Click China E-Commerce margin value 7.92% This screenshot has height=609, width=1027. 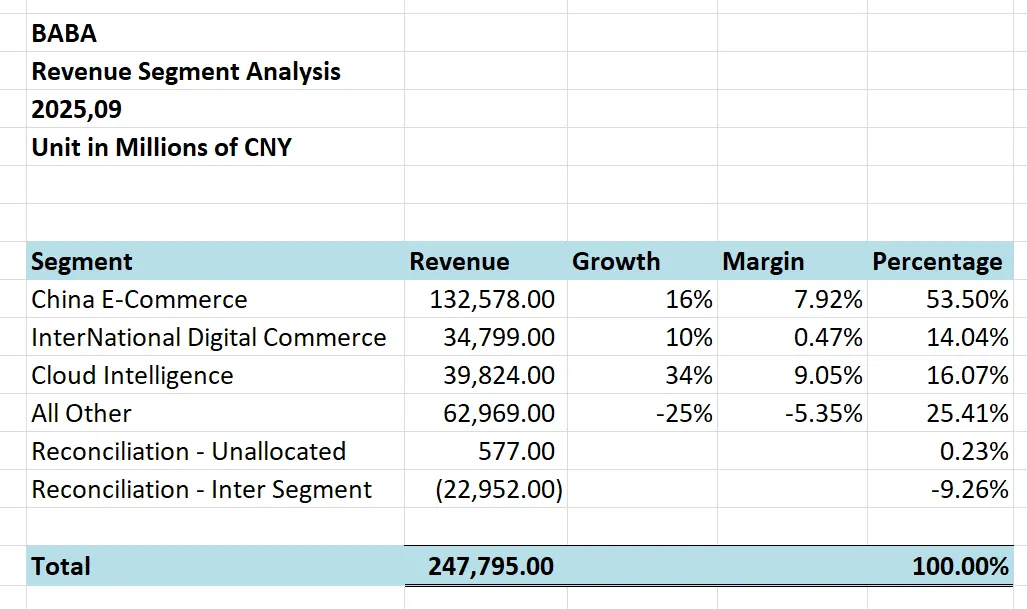coord(828,300)
